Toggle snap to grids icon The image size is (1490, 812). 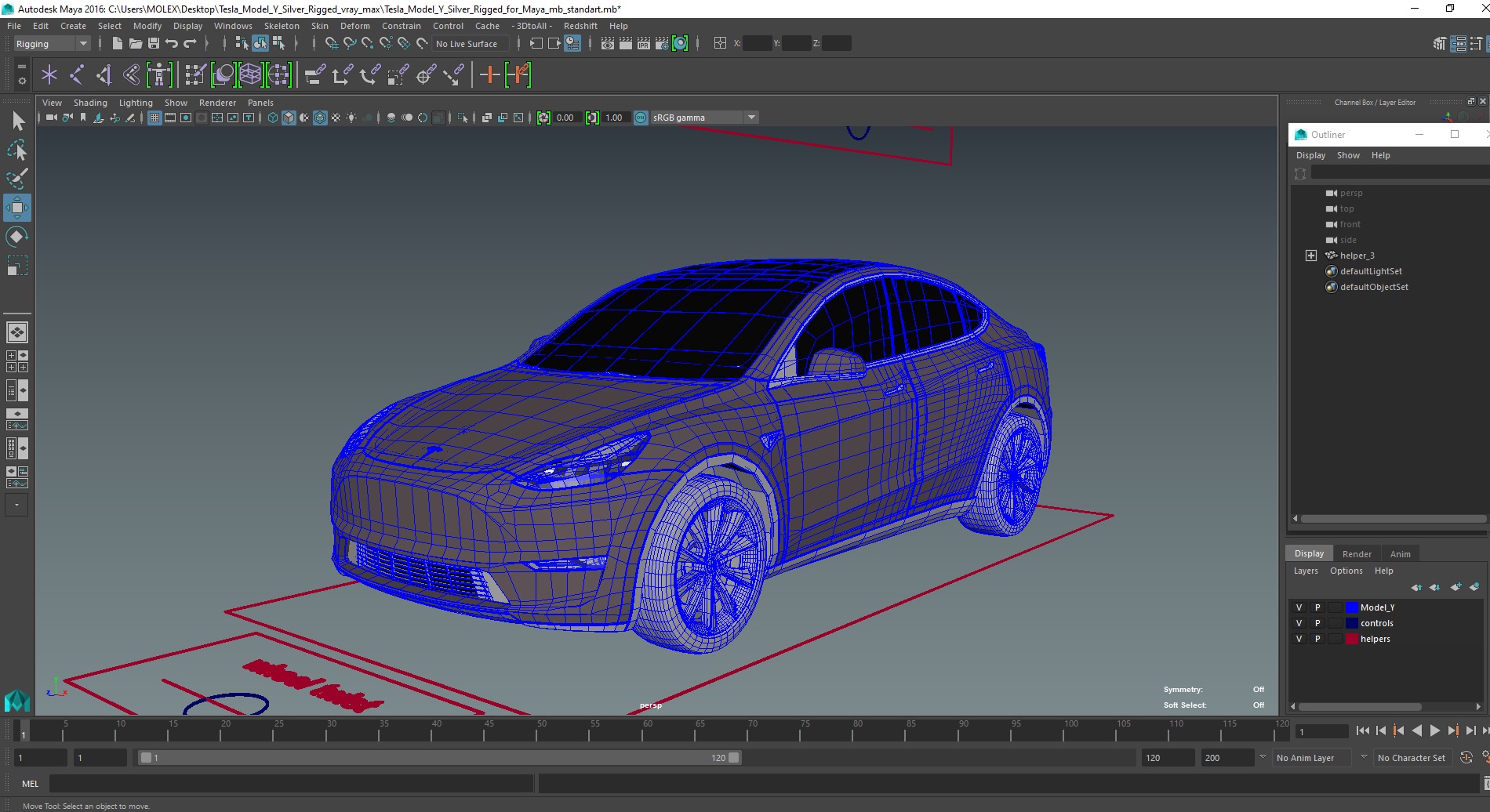(x=331, y=44)
